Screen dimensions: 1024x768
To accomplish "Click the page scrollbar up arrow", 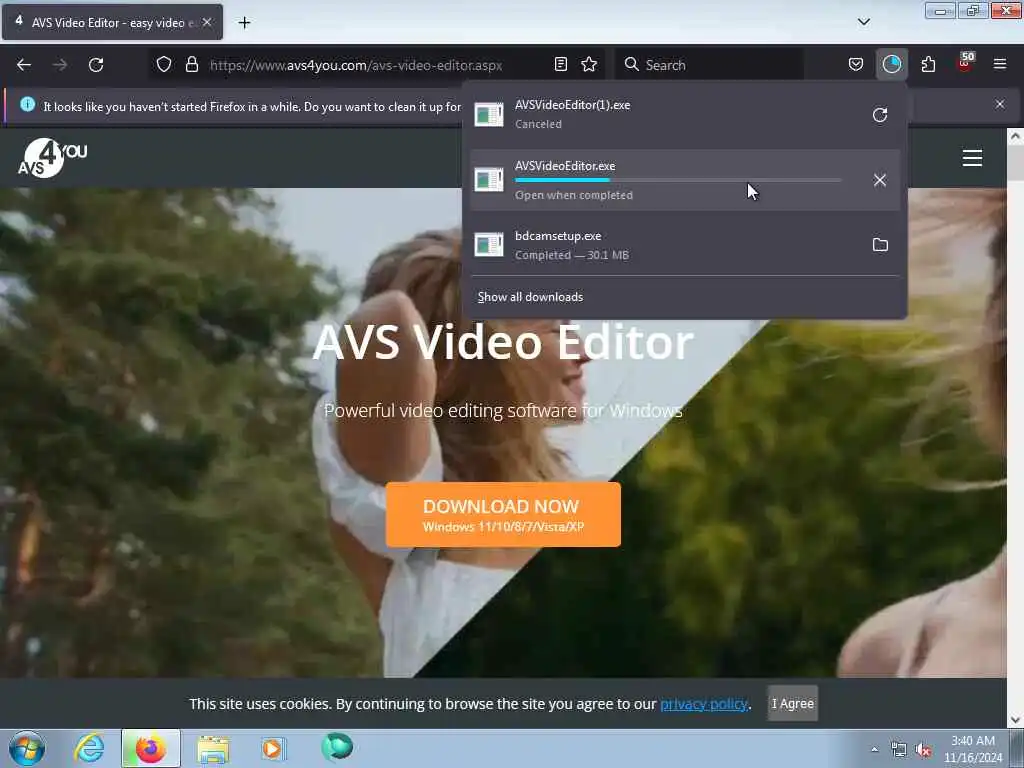I will point(1015,136).
